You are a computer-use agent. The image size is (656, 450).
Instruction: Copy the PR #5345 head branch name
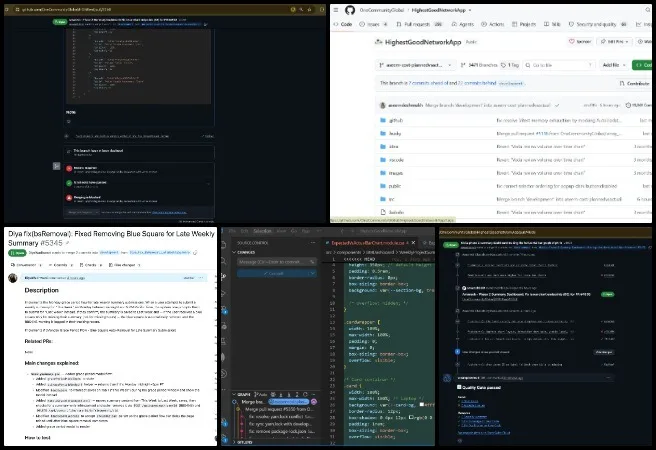pyautogui.click(x=195, y=253)
